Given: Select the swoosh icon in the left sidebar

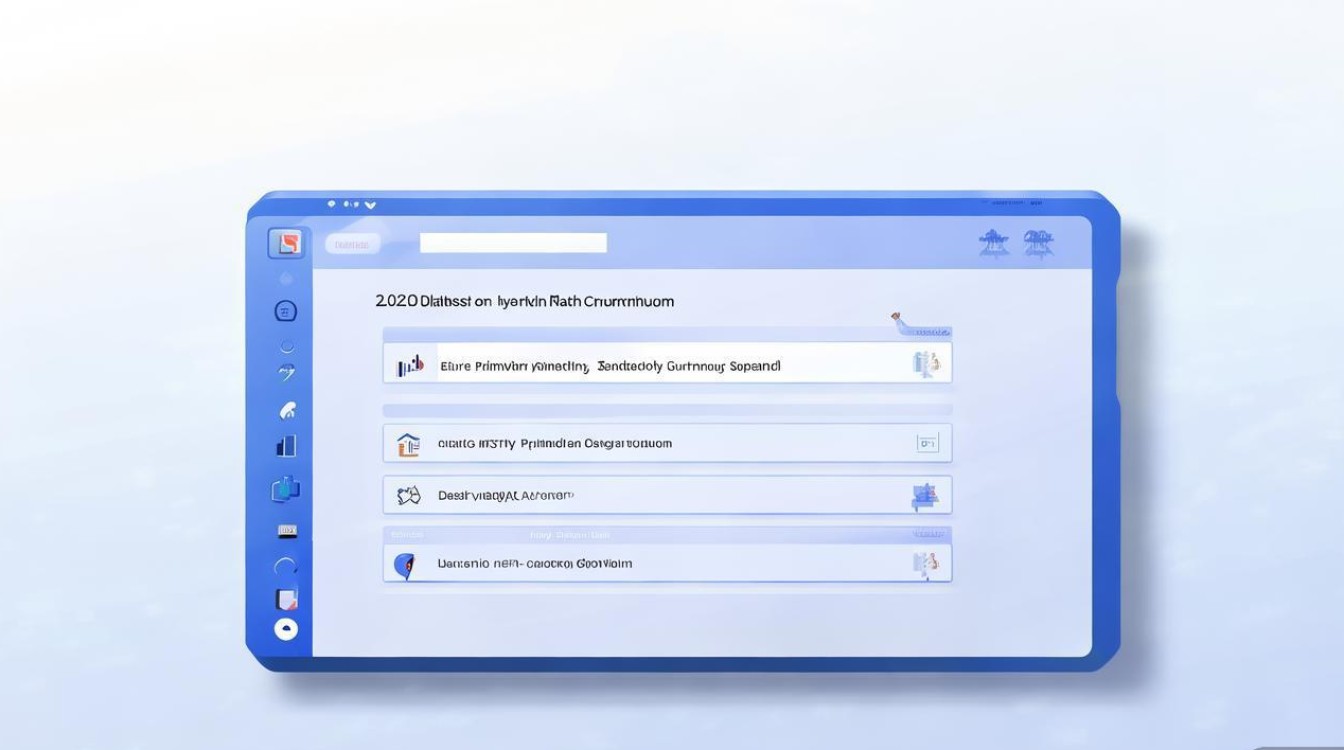Looking at the screenshot, I should coord(286,373).
